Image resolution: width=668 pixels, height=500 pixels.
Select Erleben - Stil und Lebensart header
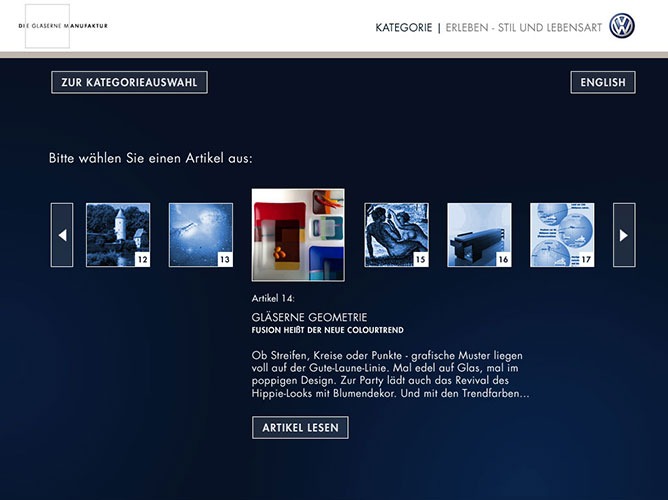tap(523, 28)
